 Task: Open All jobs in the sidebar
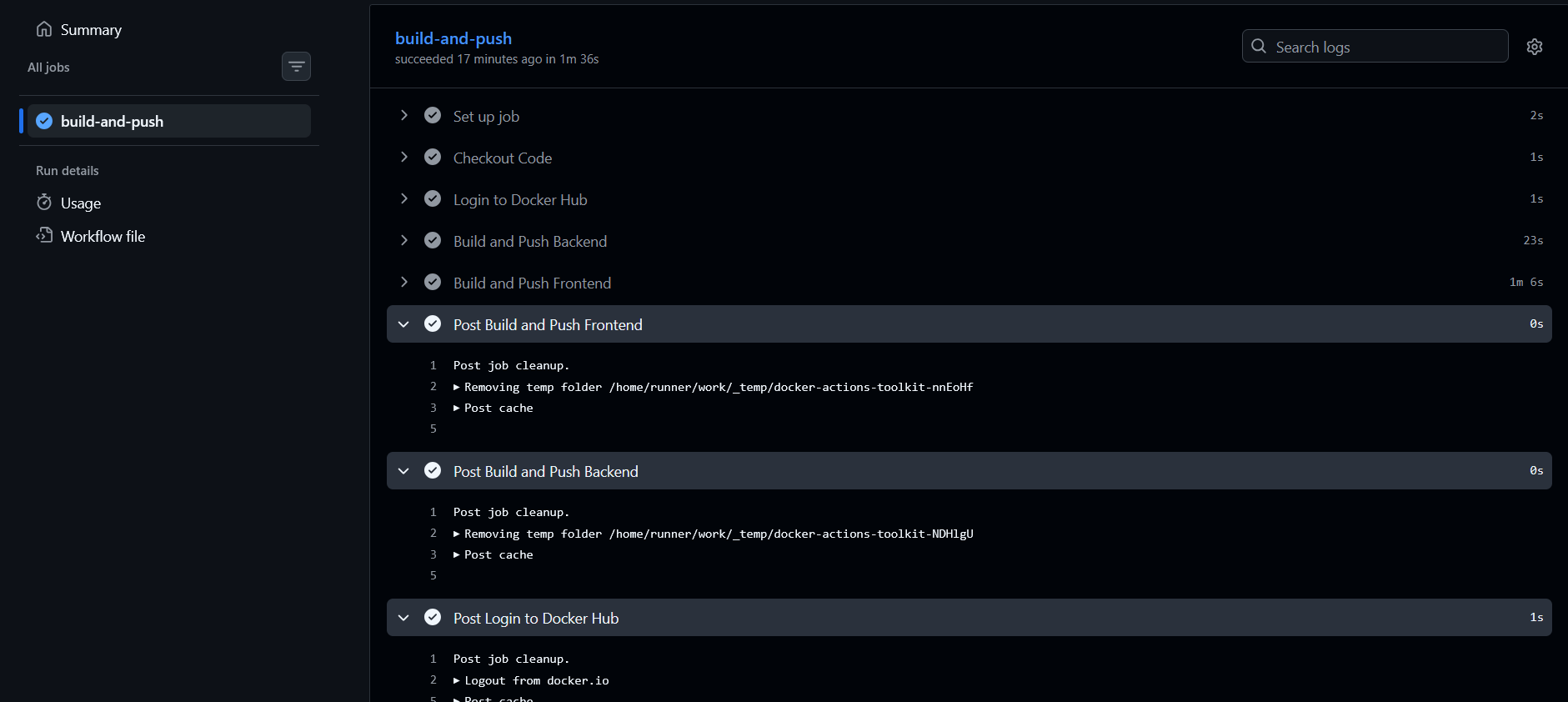click(x=48, y=67)
